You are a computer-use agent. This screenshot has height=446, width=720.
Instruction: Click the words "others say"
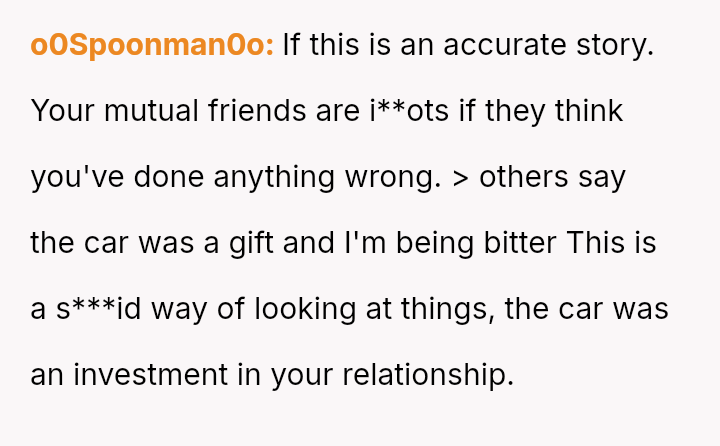tap(552, 177)
